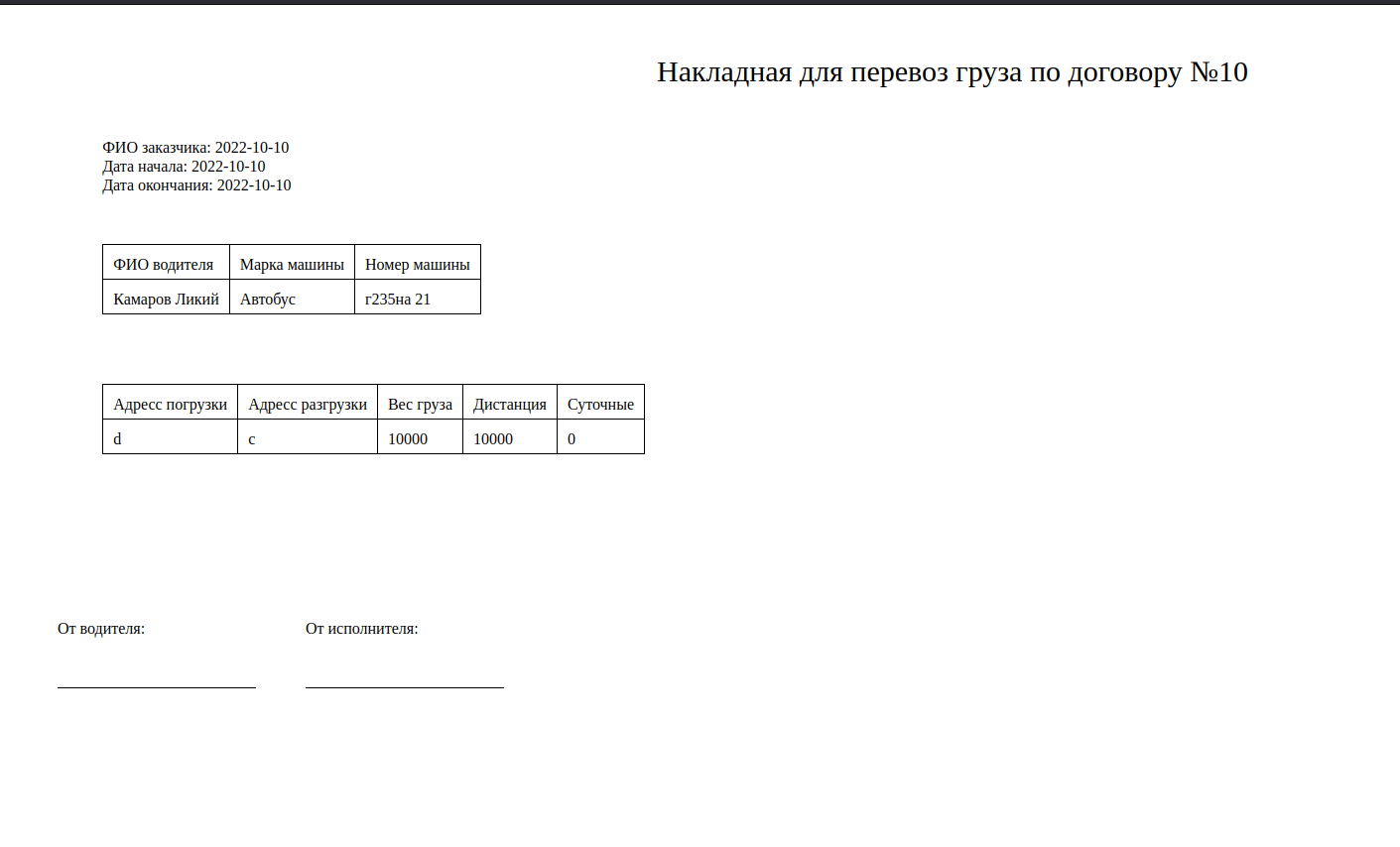Image resolution: width=1400 pixels, height=847 pixels.
Task: Click the title 'Накладная для перевоз груза по договору №10'
Action: (x=953, y=72)
